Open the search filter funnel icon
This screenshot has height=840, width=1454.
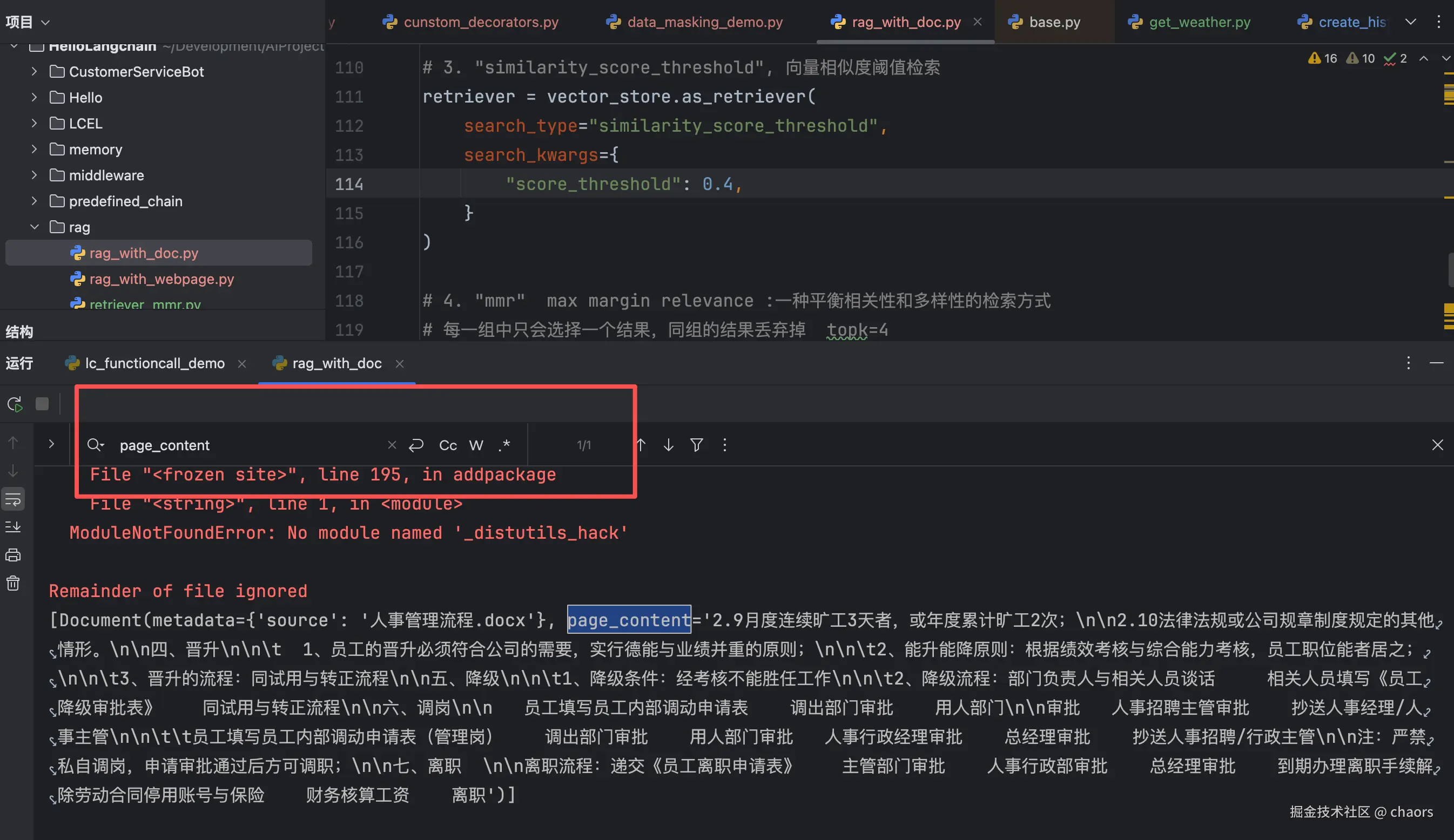(x=696, y=445)
